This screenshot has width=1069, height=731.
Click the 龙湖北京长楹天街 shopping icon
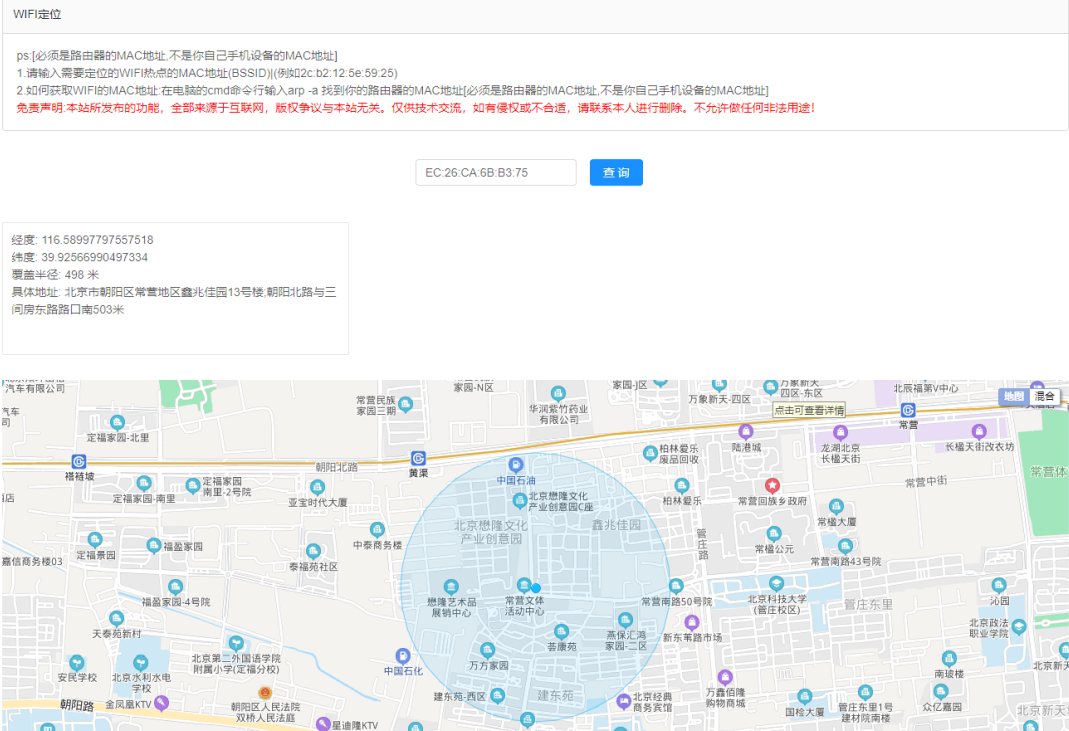[840, 432]
